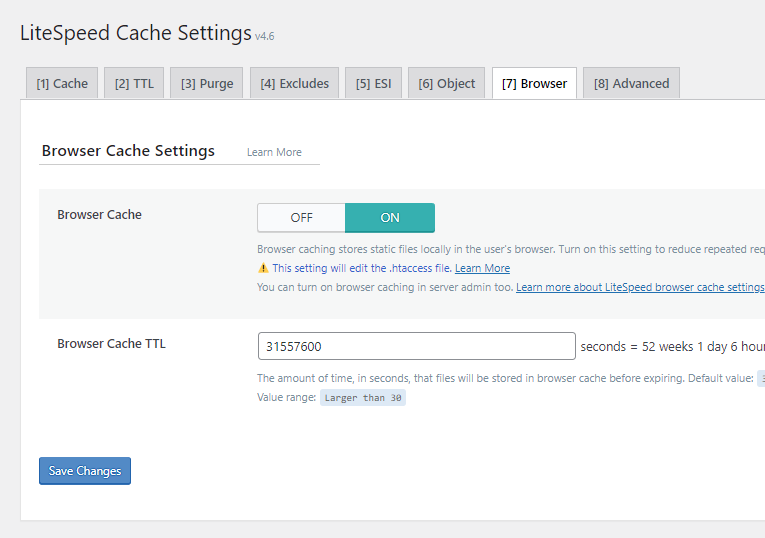Click Save Changes button
The width and height of the screenshot is (765, 538).
click(x=85, y=471)
